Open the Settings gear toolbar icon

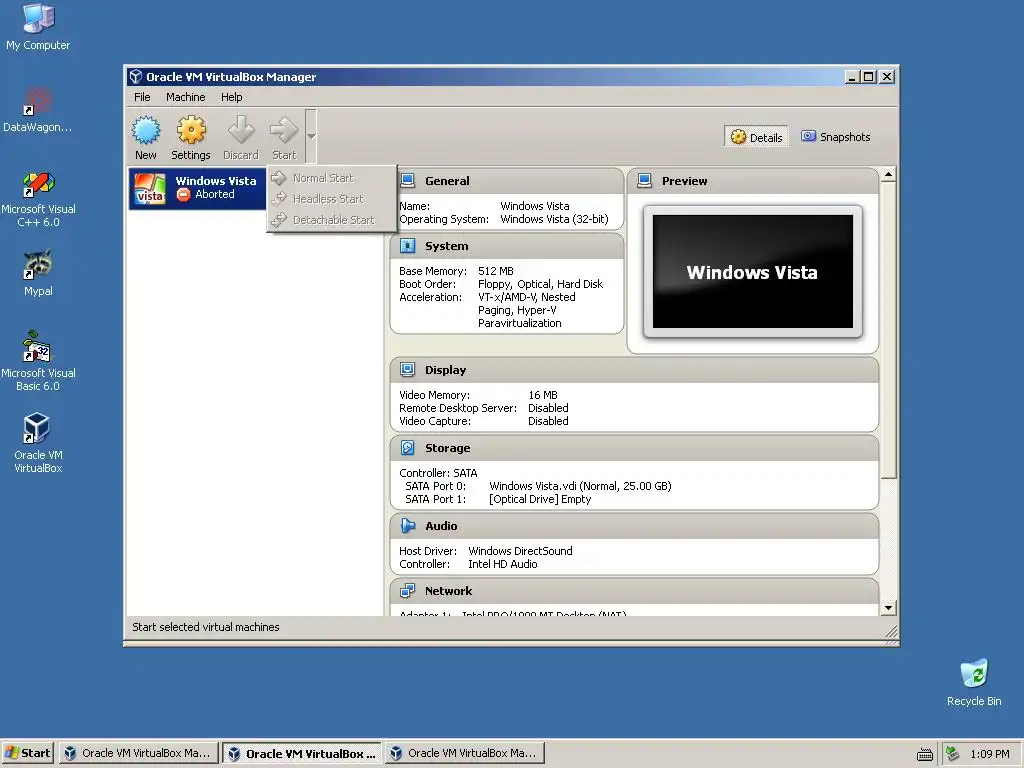pos(191,130)
